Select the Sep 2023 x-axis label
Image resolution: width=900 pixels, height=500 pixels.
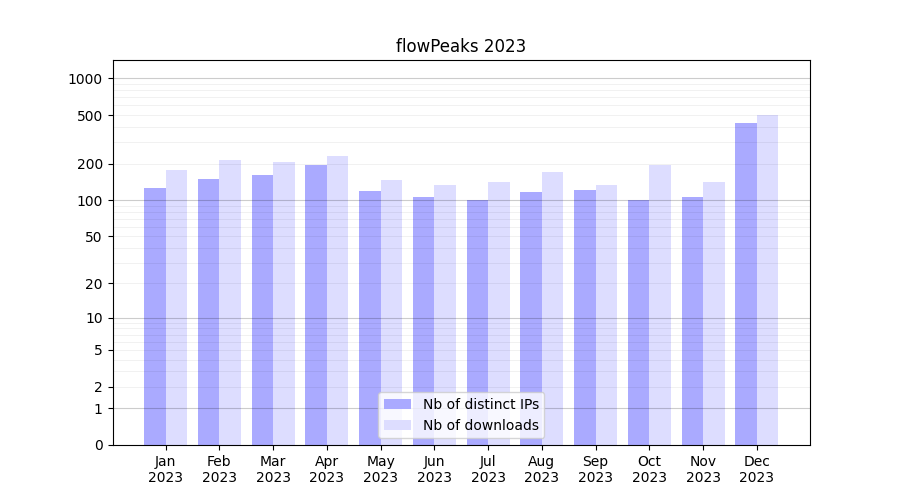click(x=595, y=469)
